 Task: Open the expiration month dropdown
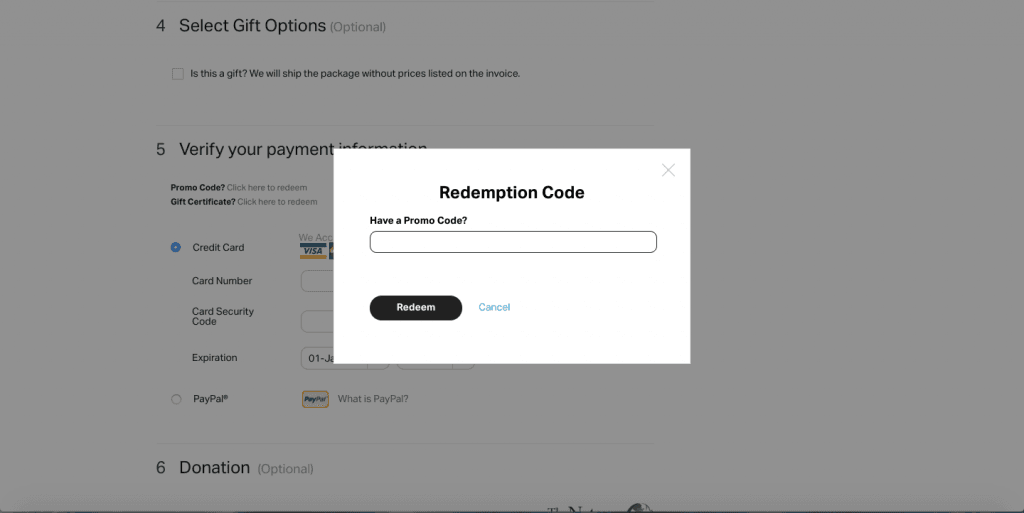tap(318, 358)
